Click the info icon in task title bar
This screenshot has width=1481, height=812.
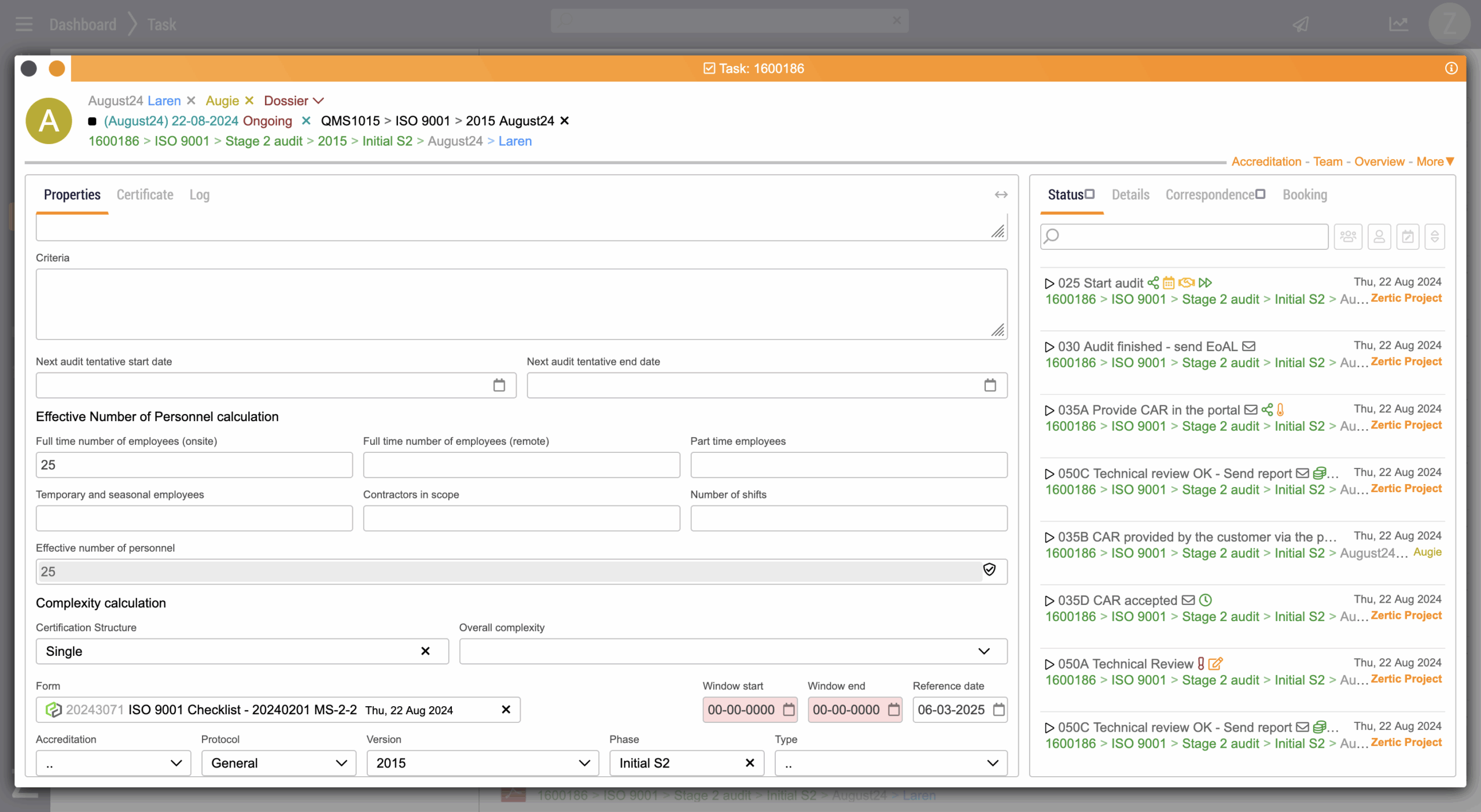coord(1451,68)
